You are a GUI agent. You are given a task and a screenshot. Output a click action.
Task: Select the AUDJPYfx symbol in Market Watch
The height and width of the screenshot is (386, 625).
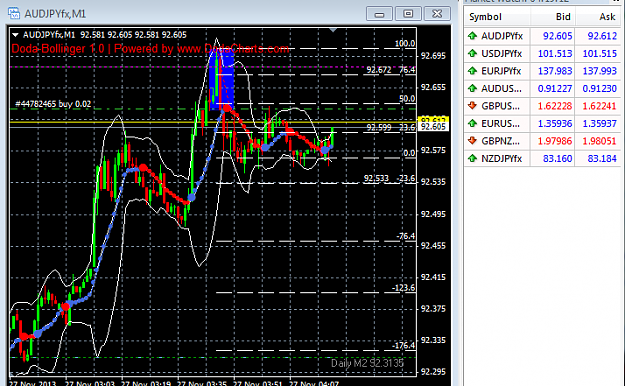pos(502,36)
